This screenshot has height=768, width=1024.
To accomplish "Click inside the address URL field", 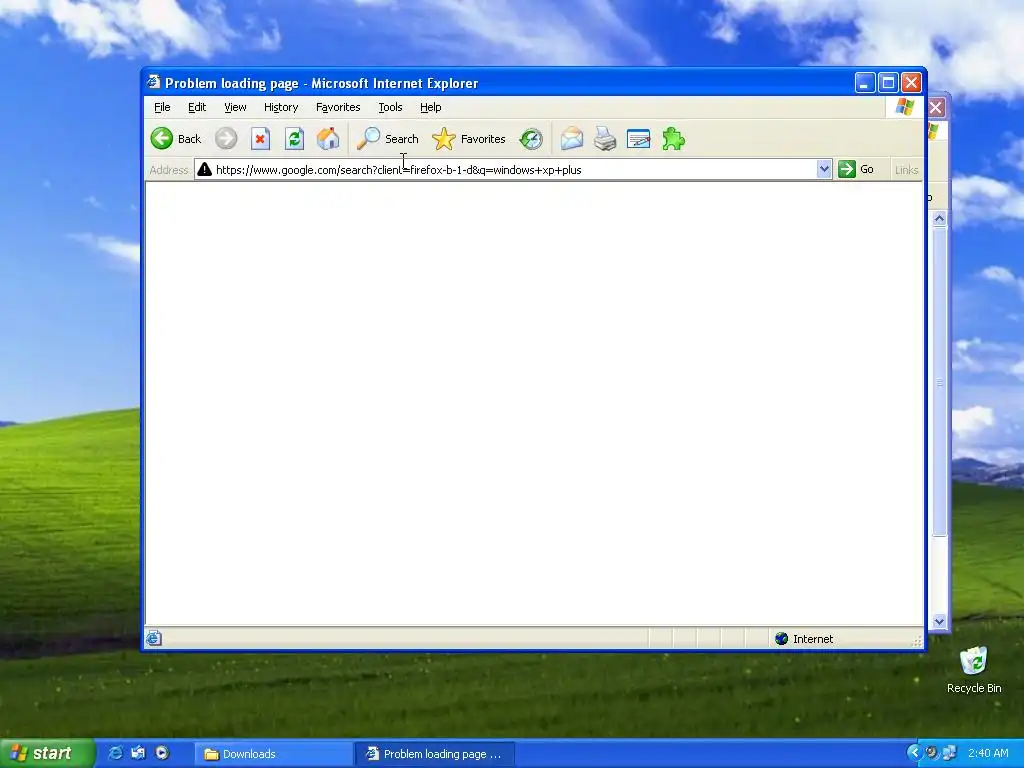I will pyautogui.click(x=513, y=169).
